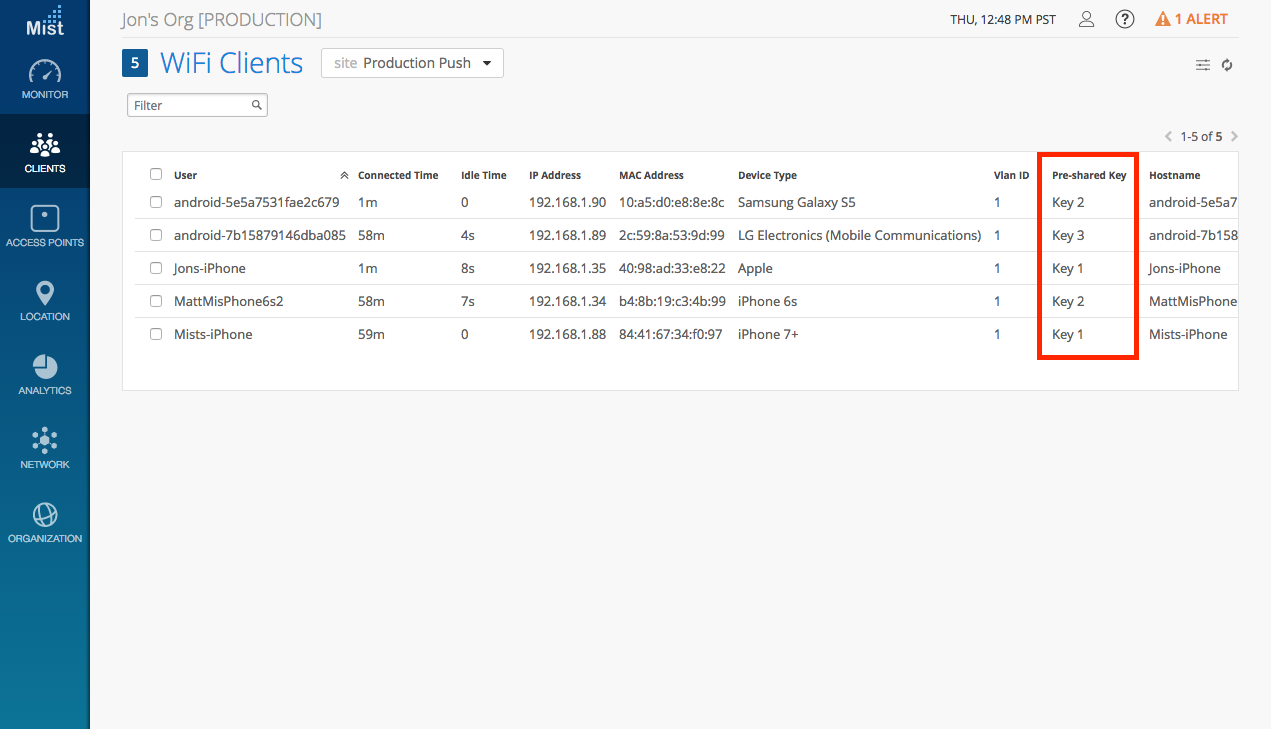Go to the next page of results
The image size is (1271, 729).
click(x=1234, y=136)
